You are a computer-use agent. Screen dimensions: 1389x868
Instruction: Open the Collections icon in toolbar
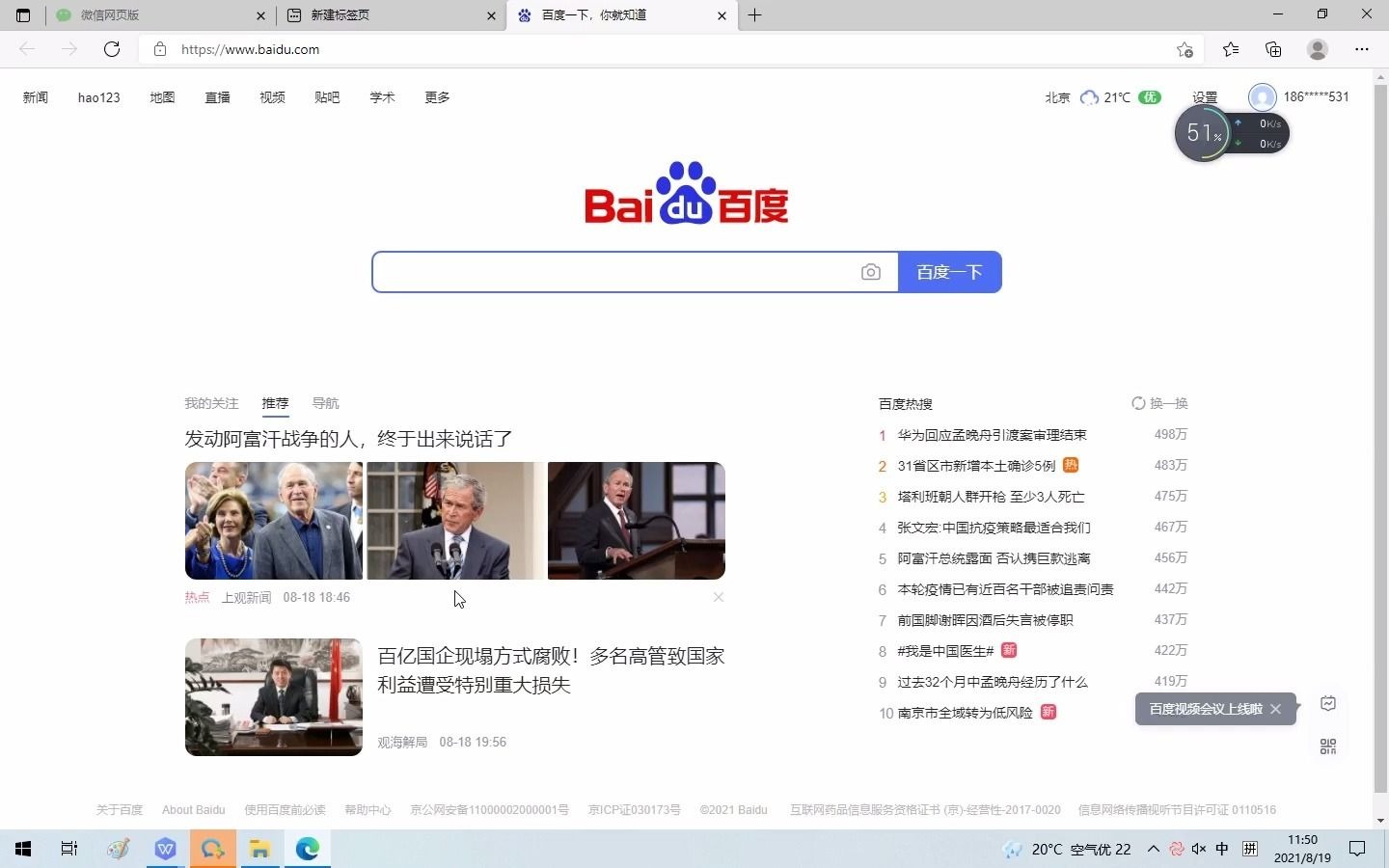1273,49
